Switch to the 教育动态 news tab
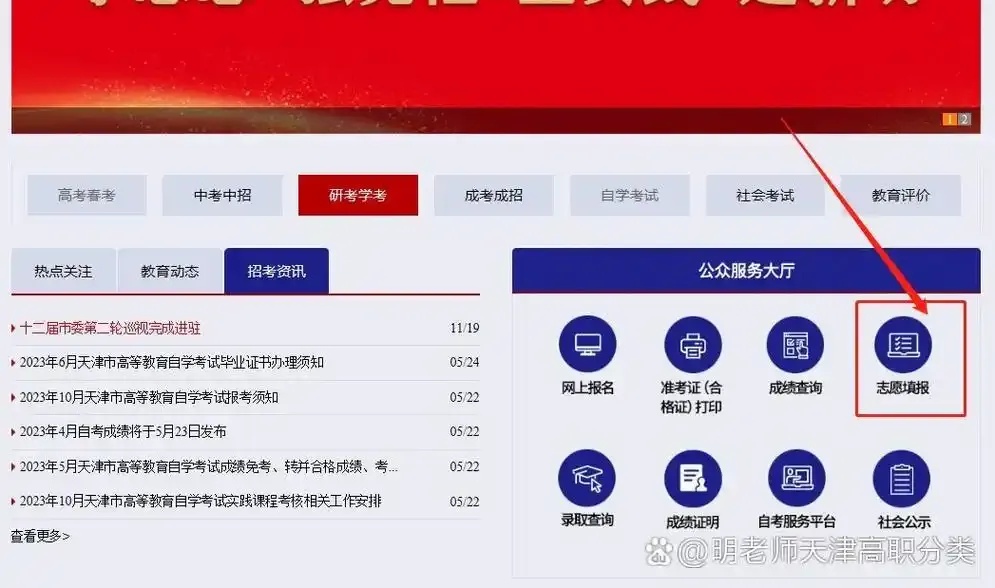Viewport: 995px width, 588px height. [170, 271]
